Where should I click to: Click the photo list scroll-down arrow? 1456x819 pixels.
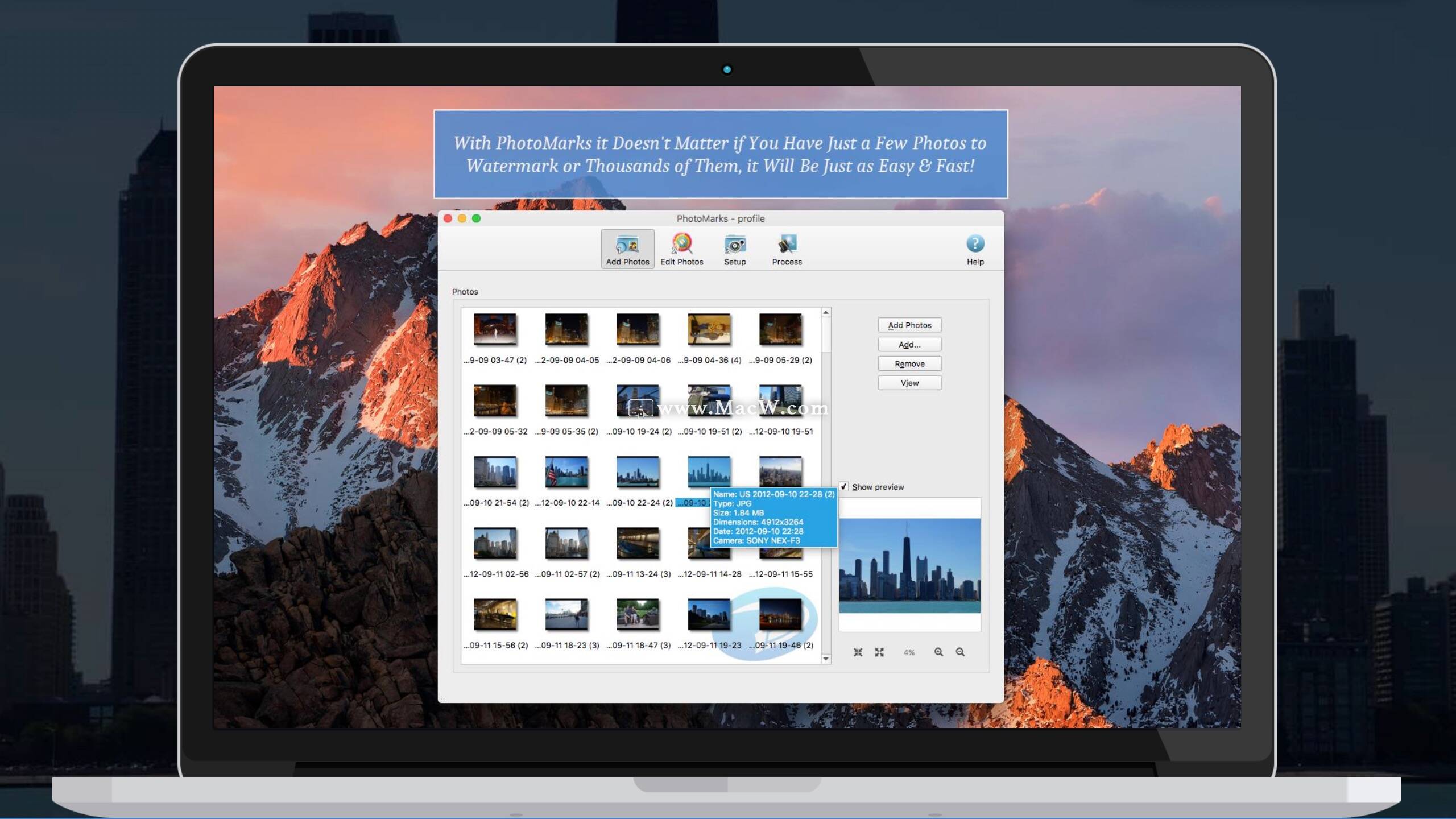tap(826, 659)
